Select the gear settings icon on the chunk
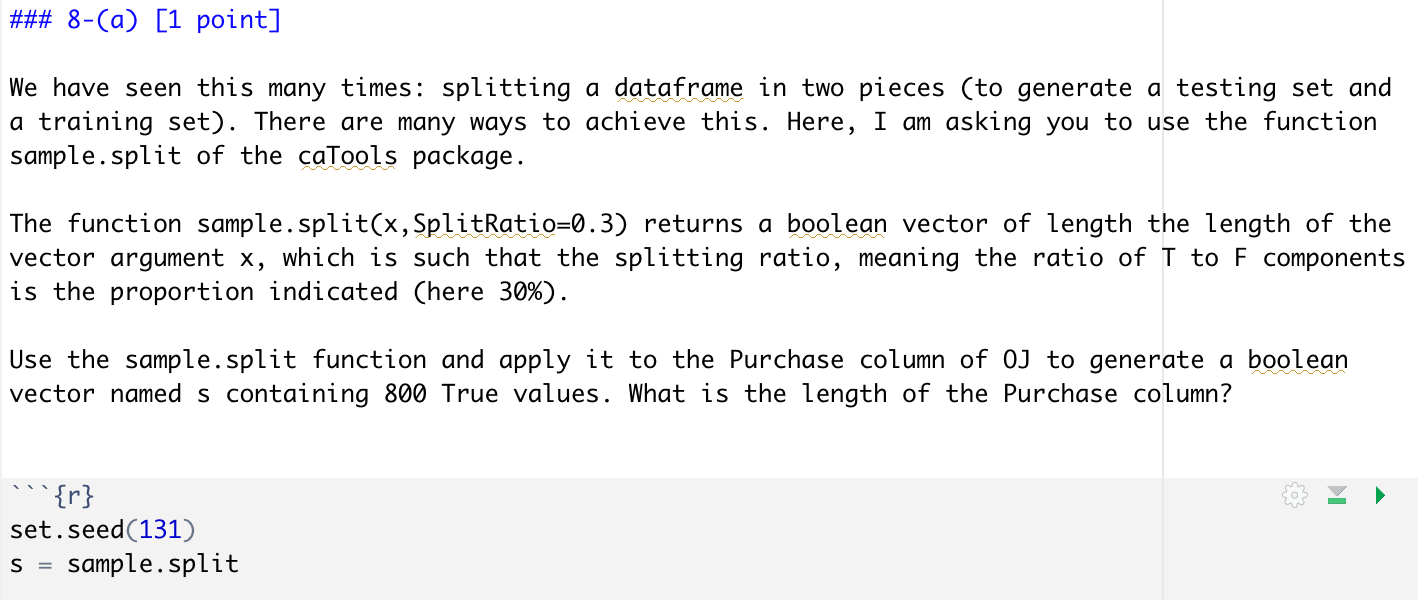 tap(1294, 494)
